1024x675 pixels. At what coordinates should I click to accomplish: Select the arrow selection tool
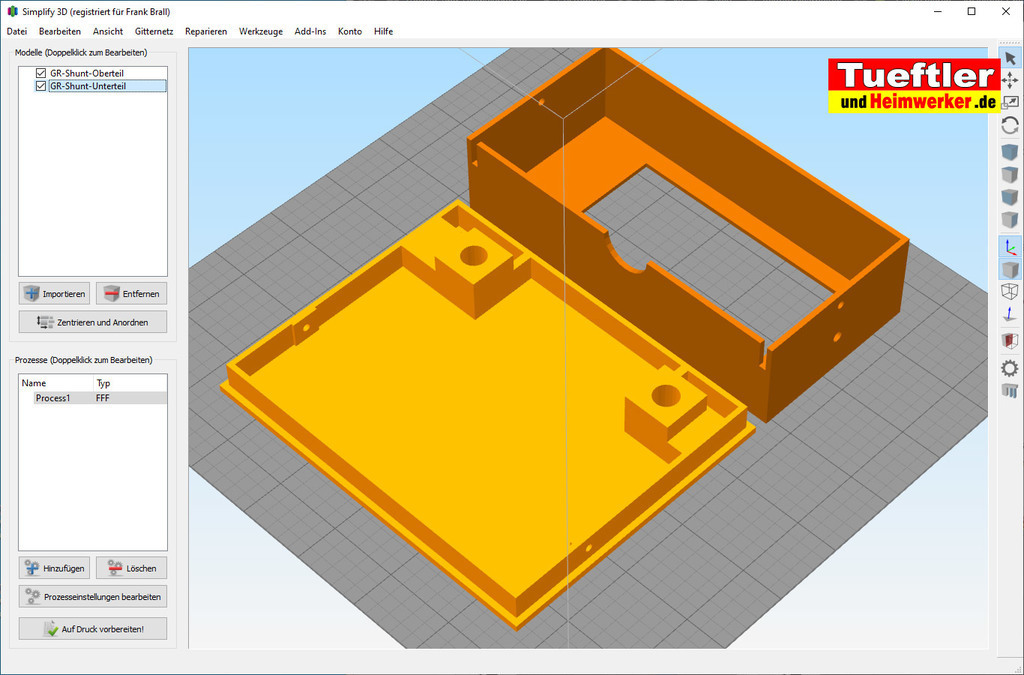pos(1010,58)
